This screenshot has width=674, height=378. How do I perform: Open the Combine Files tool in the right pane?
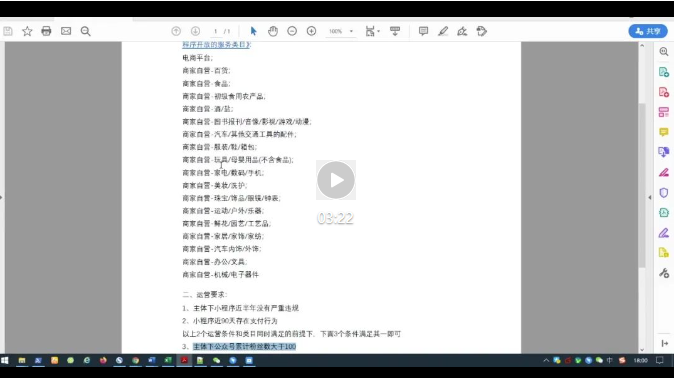664,152
